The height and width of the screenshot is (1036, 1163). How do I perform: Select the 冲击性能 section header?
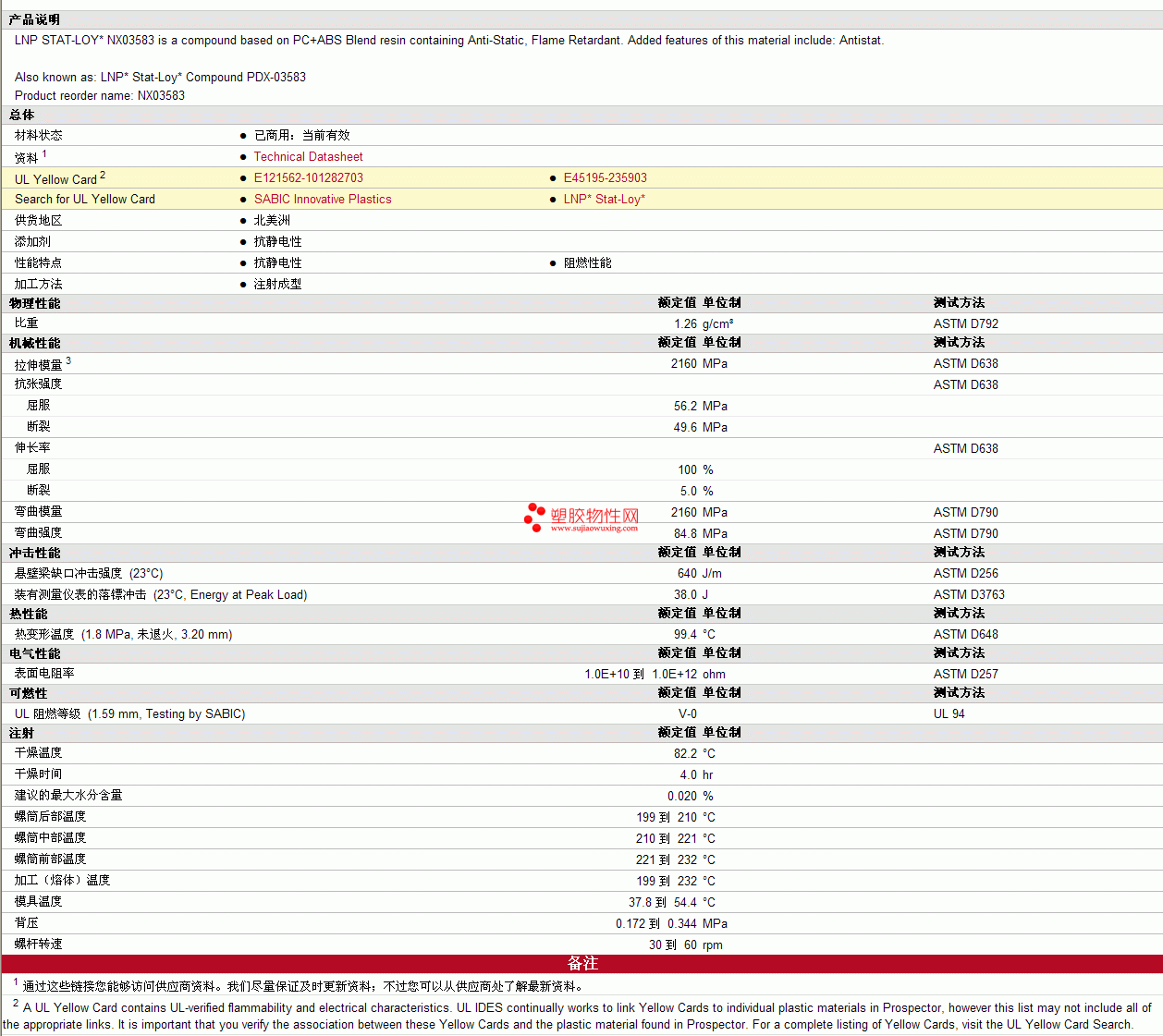(34, 554)
